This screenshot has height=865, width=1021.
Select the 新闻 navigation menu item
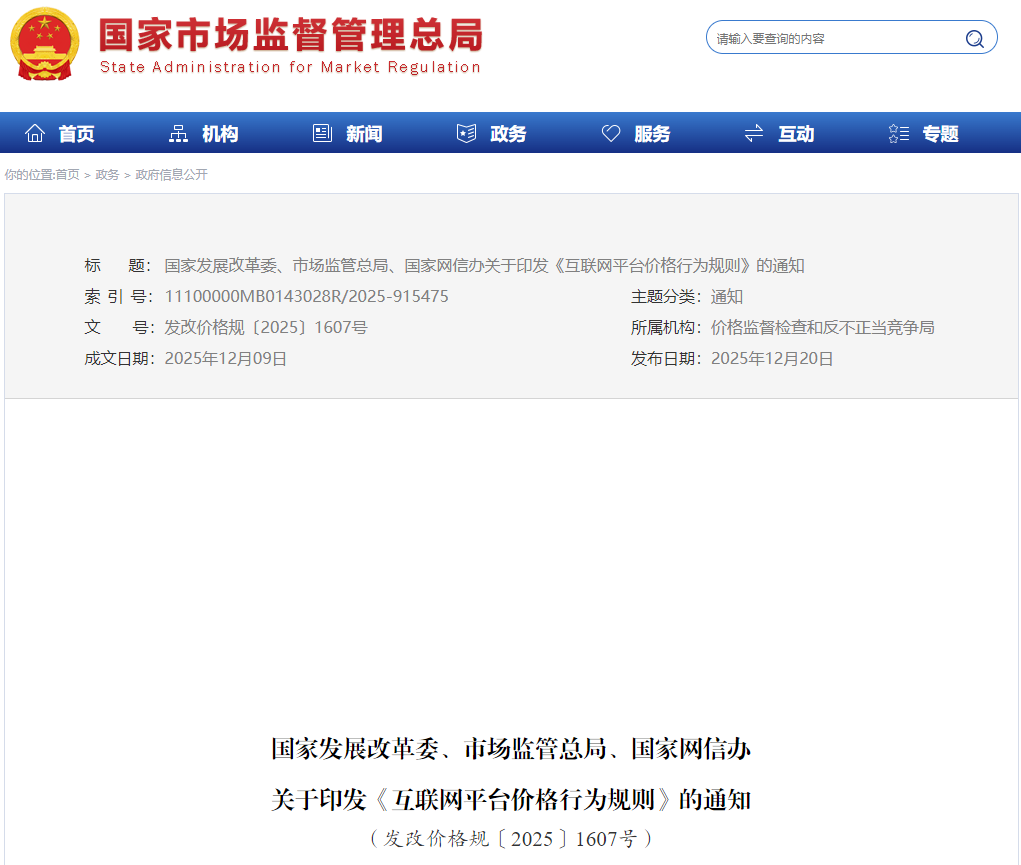coord(364,134)
